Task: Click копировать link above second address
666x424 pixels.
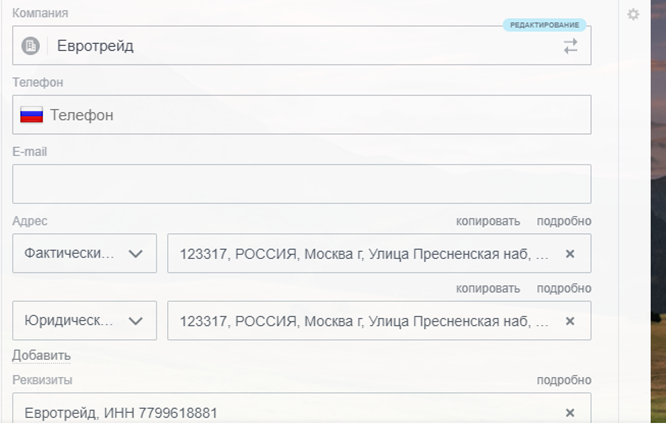Action: [488, 288]
